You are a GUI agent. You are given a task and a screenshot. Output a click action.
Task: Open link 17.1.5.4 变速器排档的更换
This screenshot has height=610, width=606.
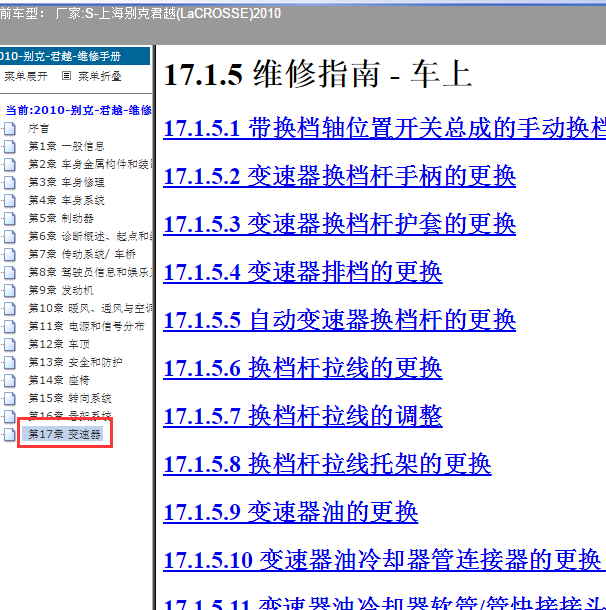click(x=303, y=272)
